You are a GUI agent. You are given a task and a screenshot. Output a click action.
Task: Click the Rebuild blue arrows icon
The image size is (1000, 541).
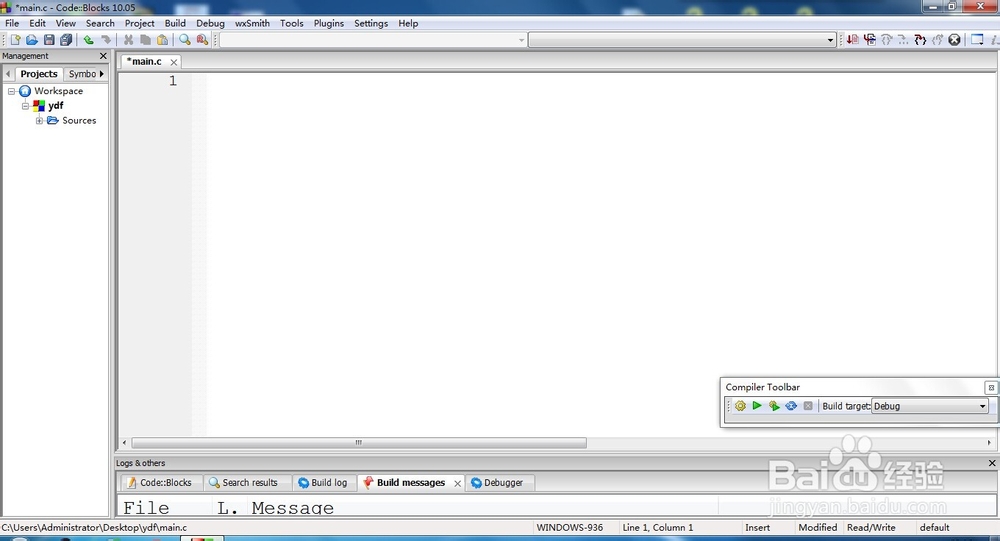pyautogui.click(x=791, y=406)
